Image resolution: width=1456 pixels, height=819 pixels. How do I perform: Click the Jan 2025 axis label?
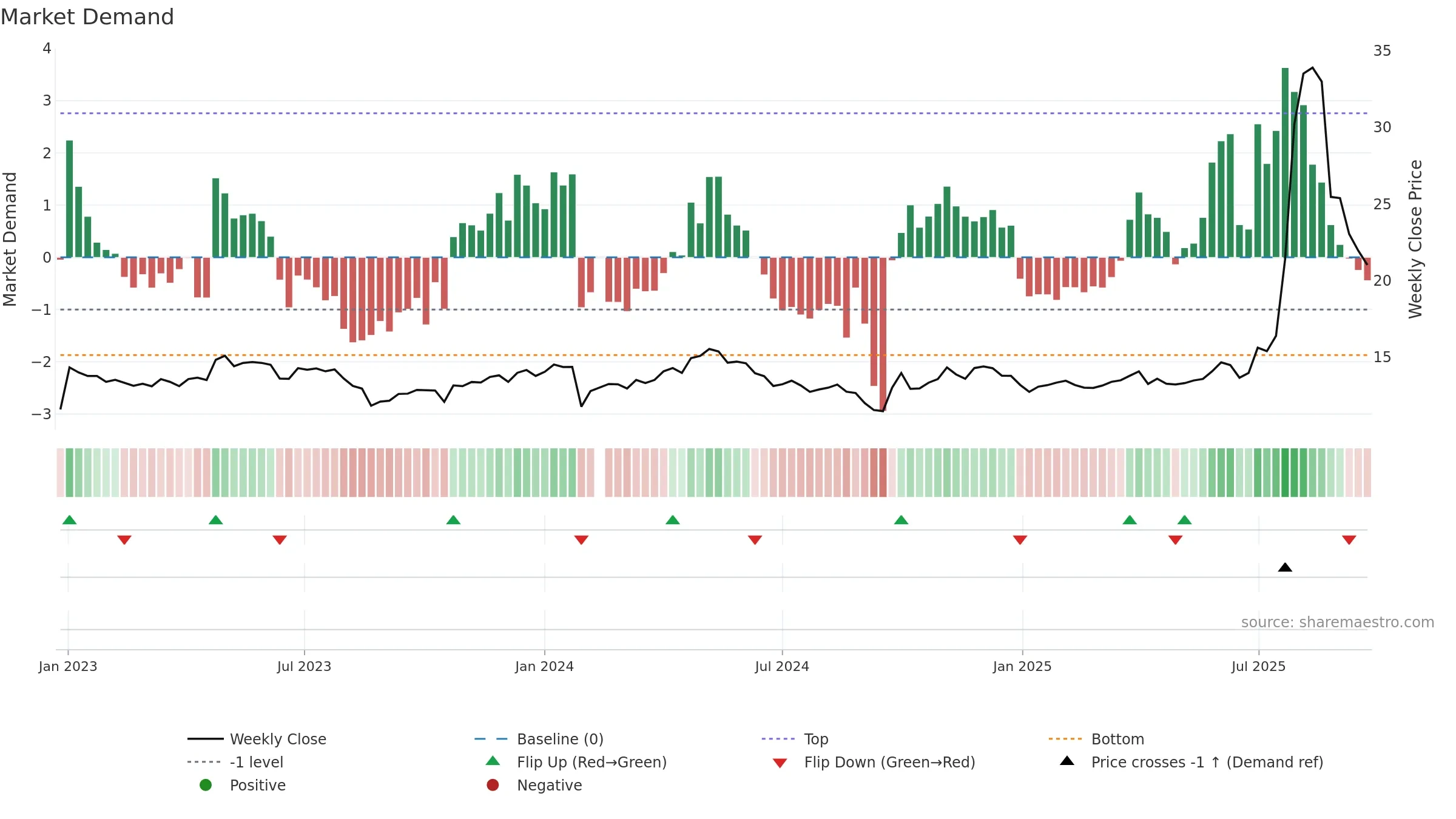tap(1022, 667)
